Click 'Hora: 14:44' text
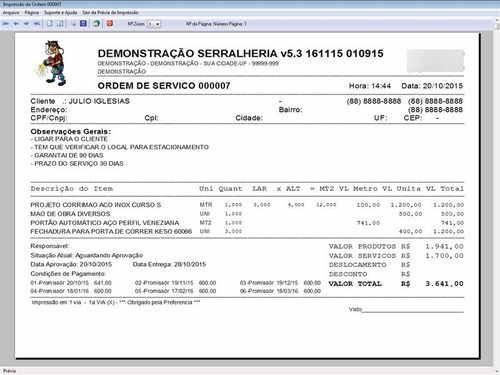500x375 pixels. pyautogui.click(x=370, y=86)
